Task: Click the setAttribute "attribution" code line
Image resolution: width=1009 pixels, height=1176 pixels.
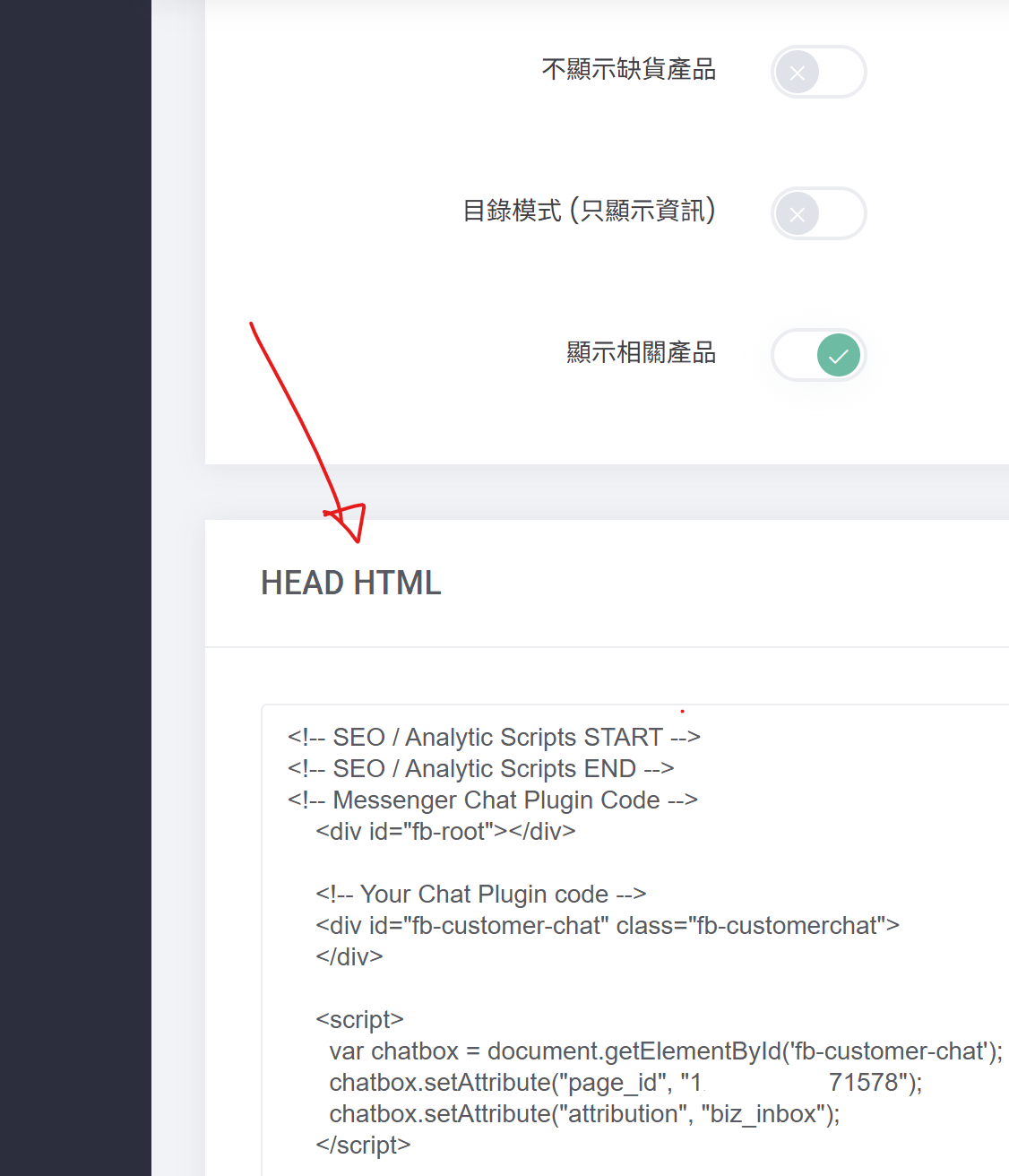Action: click(584, 1113)
